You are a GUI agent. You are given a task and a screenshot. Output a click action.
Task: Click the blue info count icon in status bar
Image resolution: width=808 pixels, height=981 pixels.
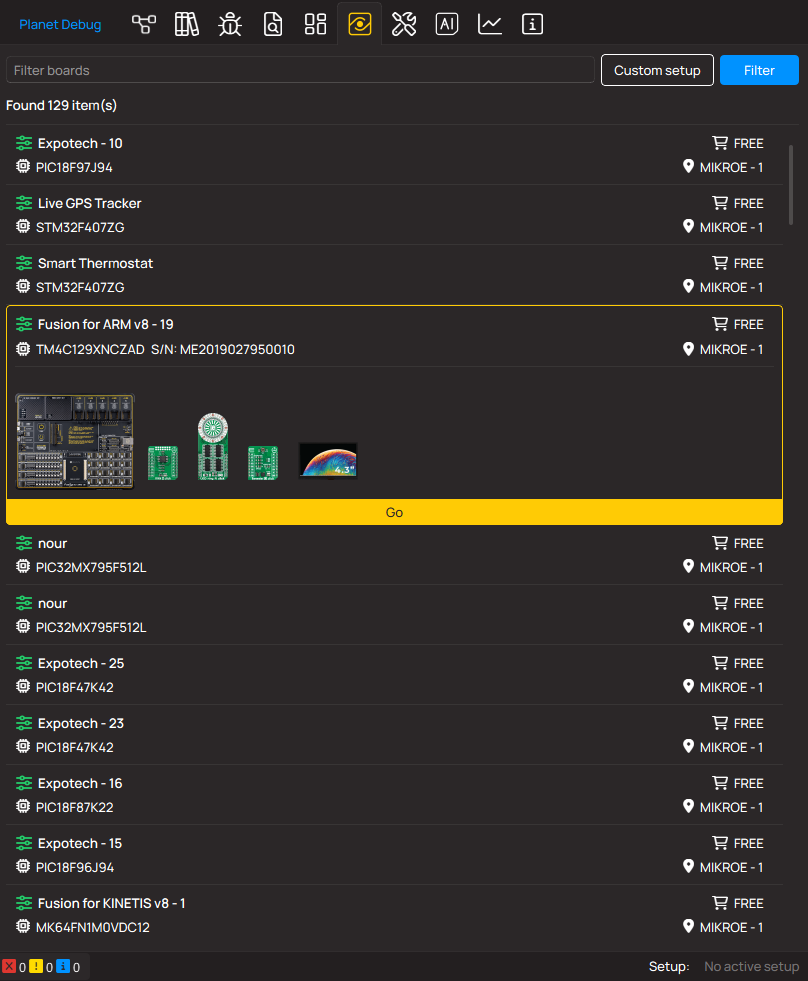63,967
